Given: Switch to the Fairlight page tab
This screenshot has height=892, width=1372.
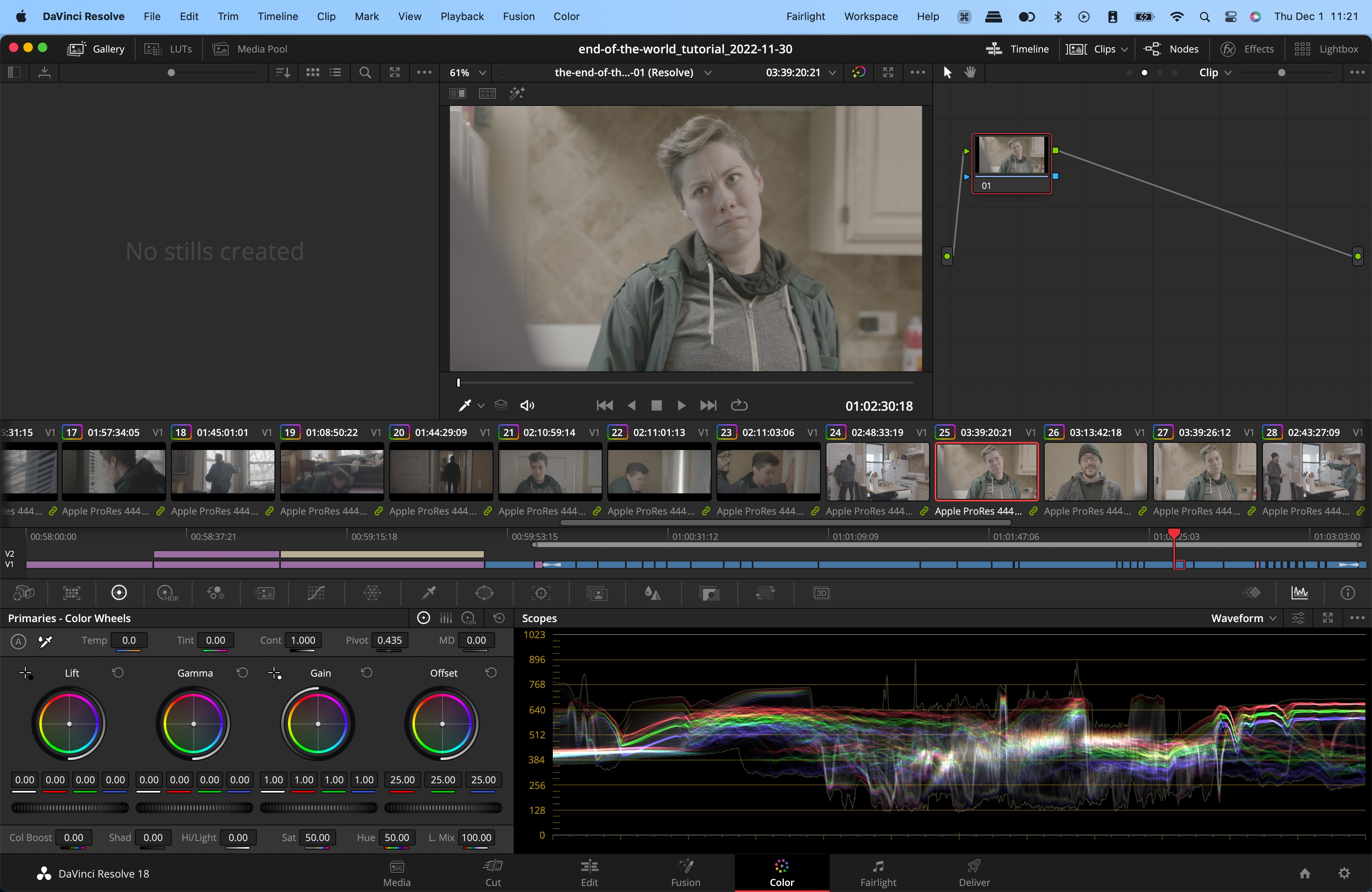Looking at the screenshot, I should [x=878, y=873].
